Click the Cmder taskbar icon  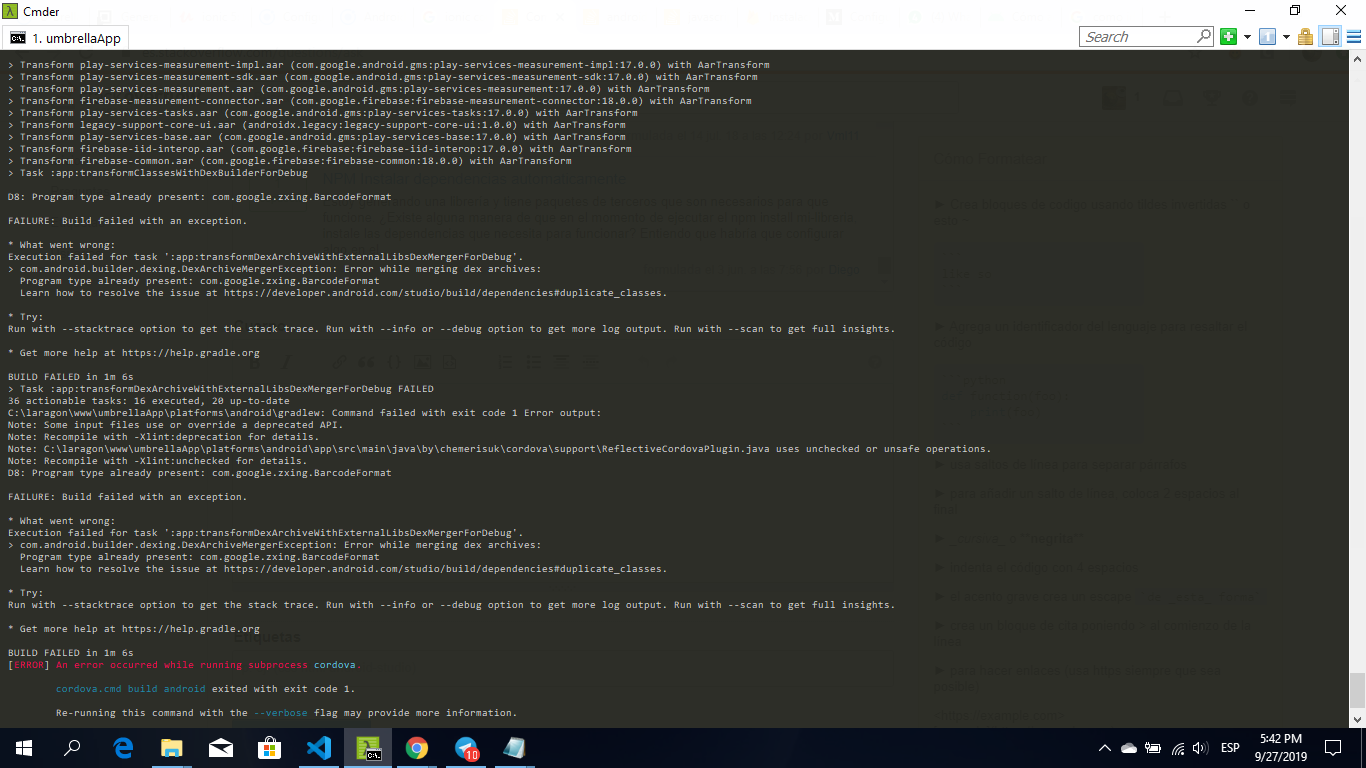point(368,748)
